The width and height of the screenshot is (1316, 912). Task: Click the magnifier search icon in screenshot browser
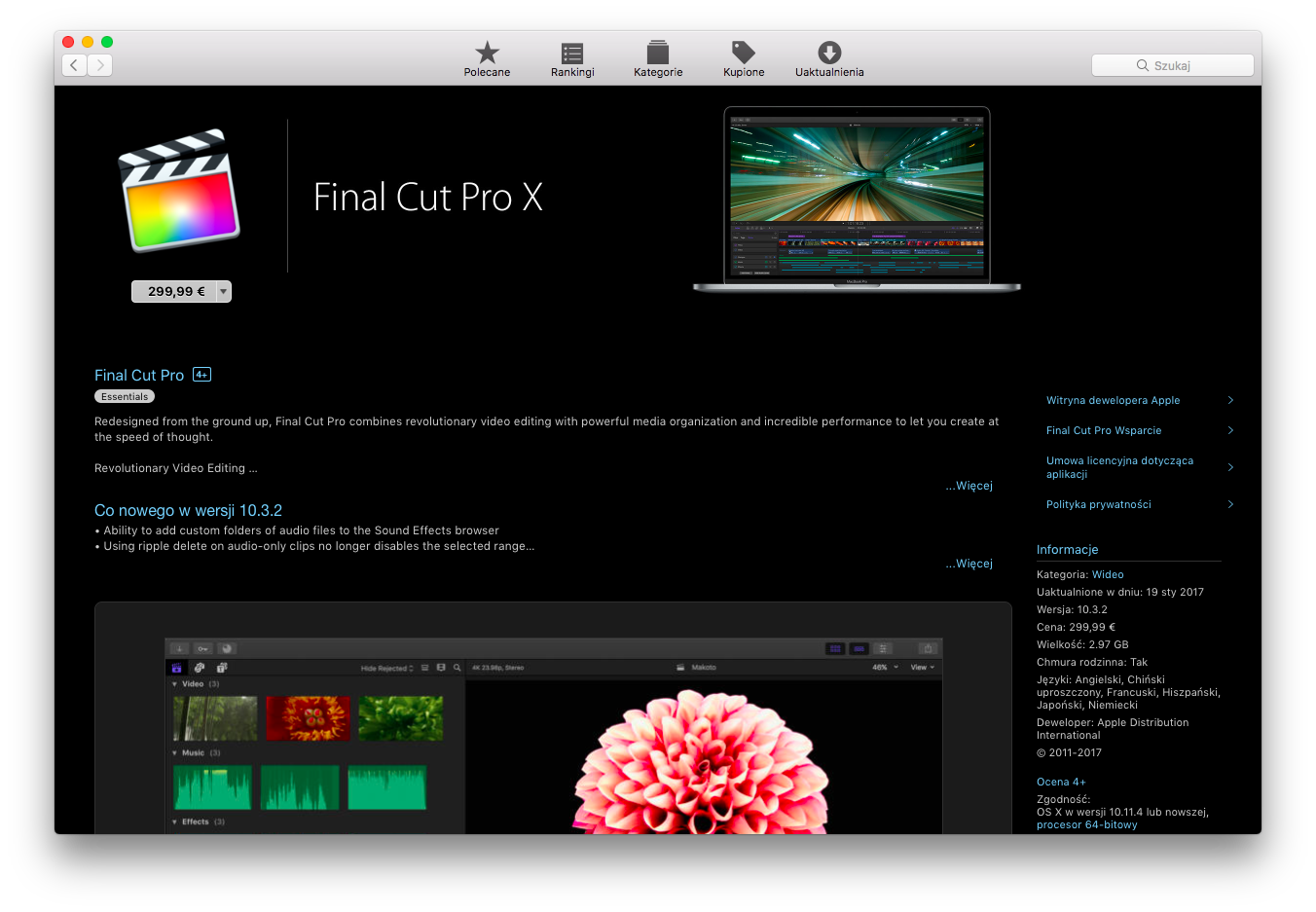(457, 668)
